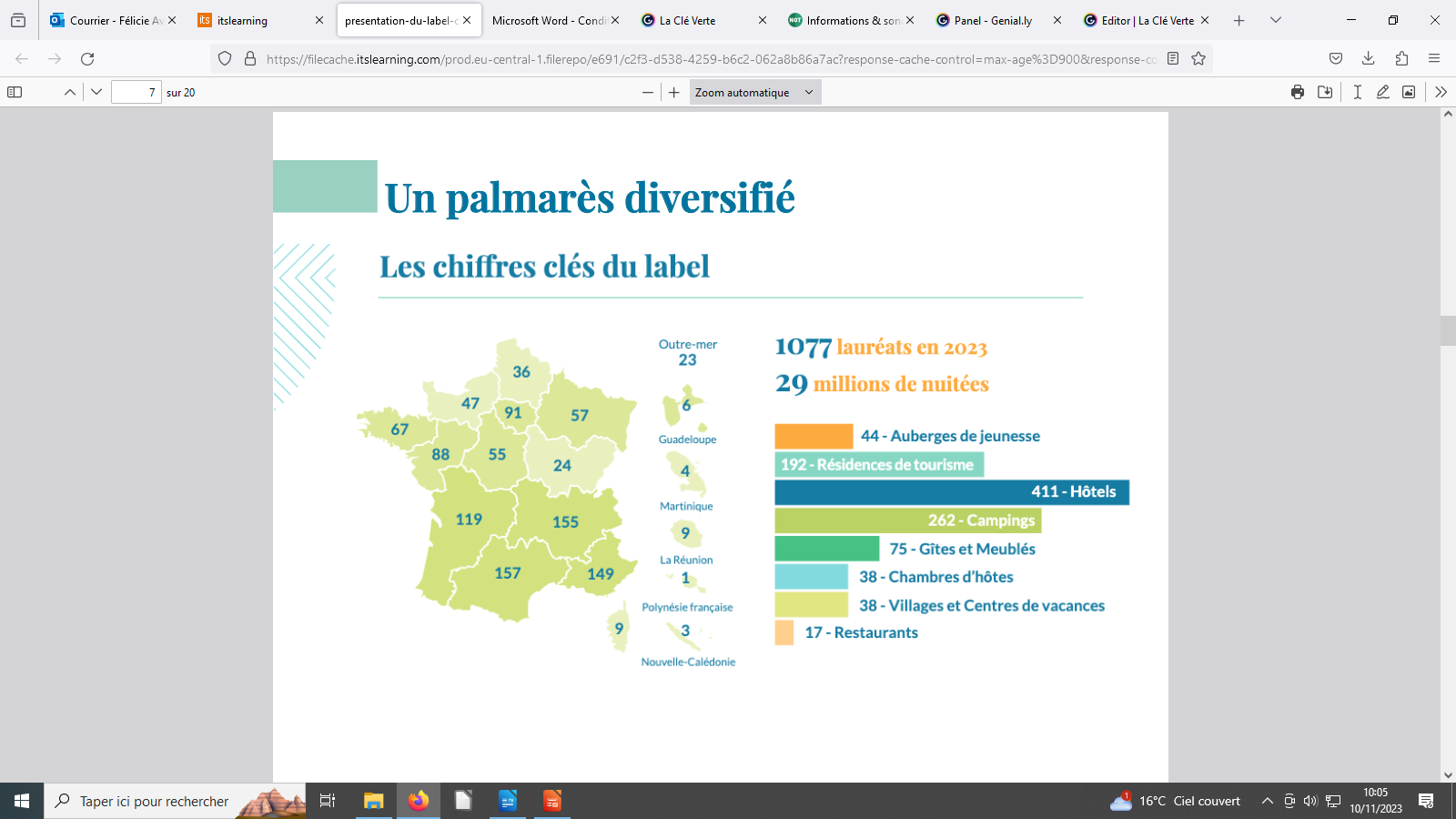Print the PDF document
This screenshot has height=819, width=1456.
1298,92
